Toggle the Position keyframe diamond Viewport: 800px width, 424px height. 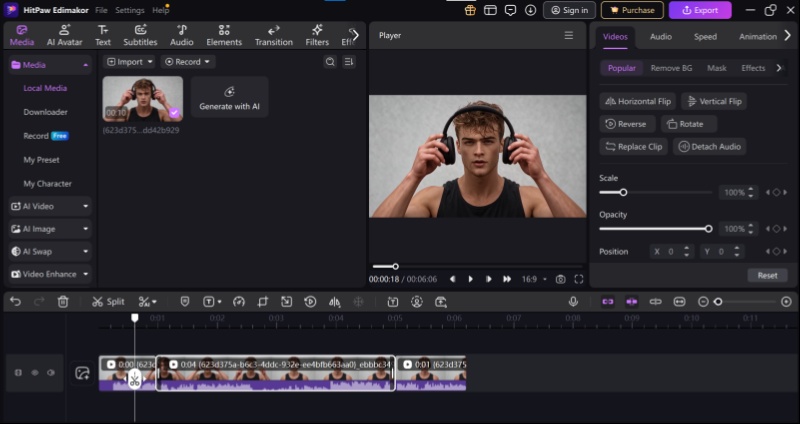coord(776,252)
